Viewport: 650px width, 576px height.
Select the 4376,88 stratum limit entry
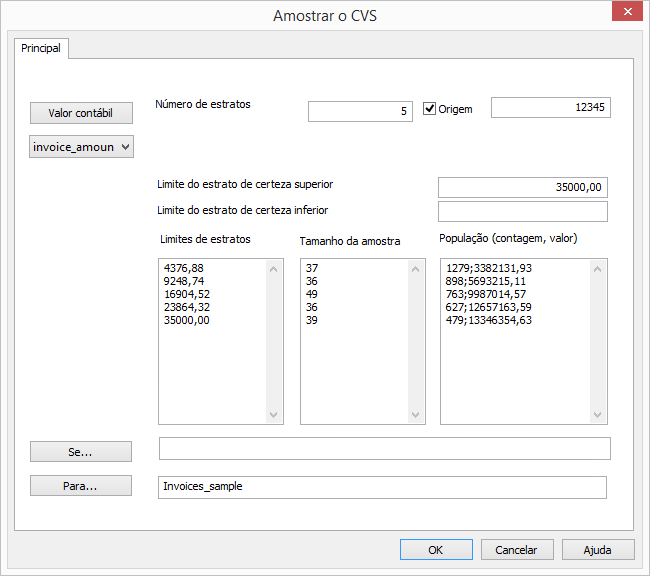point(184,269)
